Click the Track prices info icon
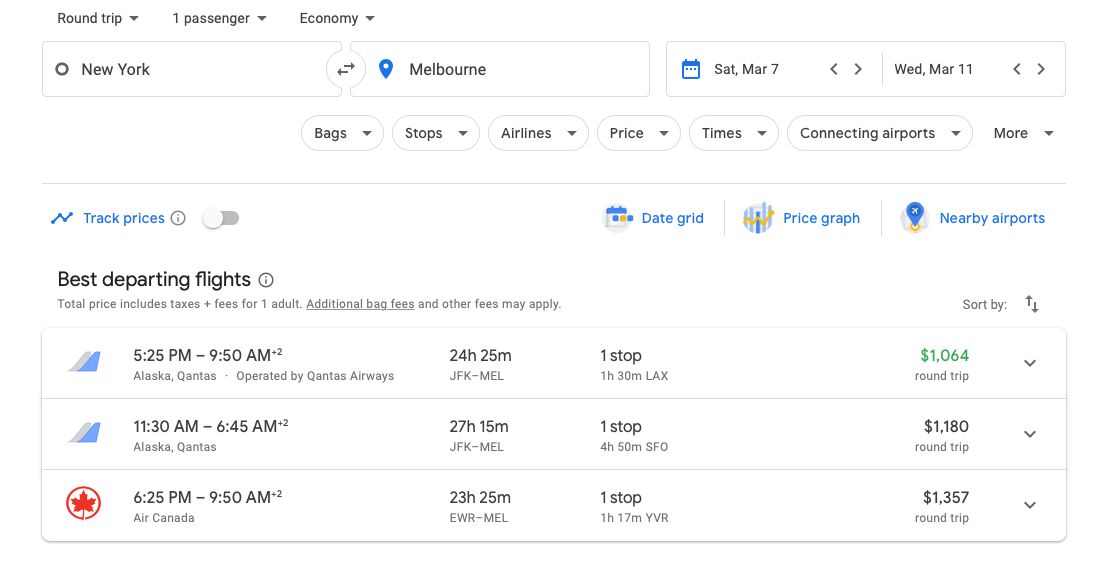1106x561 pixels. point(178,218)
